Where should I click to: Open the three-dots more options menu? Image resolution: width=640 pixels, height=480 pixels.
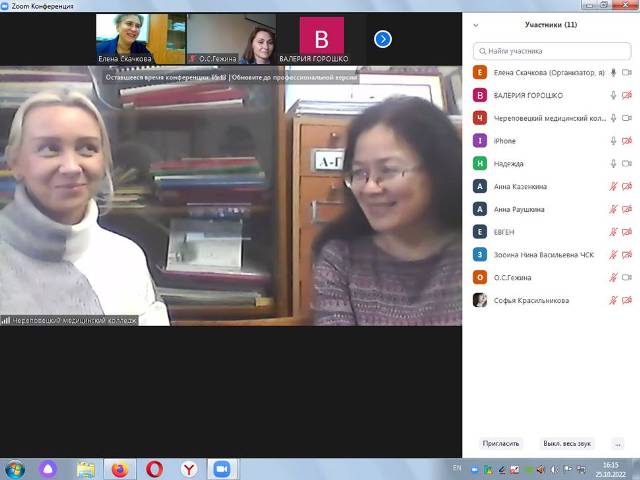(618, 443)
